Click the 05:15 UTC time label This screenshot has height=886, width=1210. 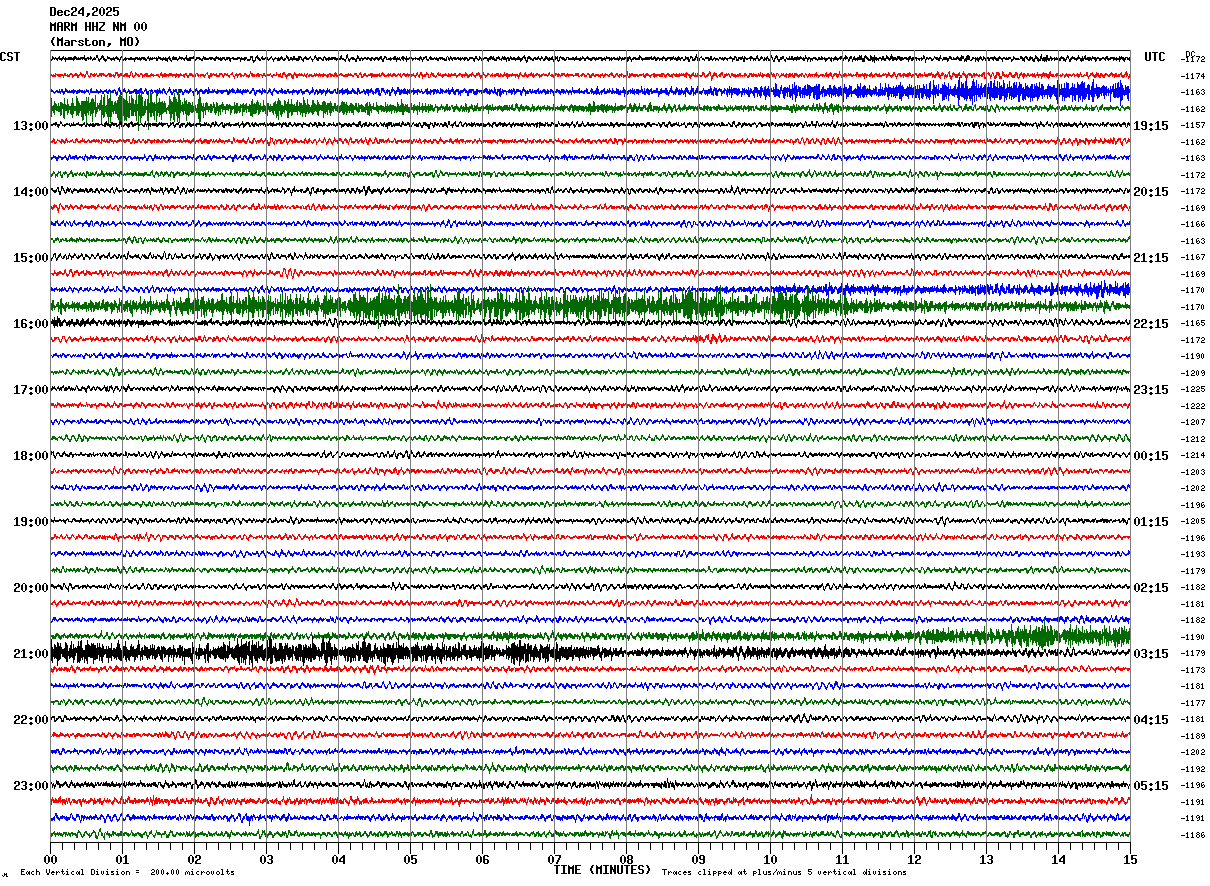click(1151, 786)
